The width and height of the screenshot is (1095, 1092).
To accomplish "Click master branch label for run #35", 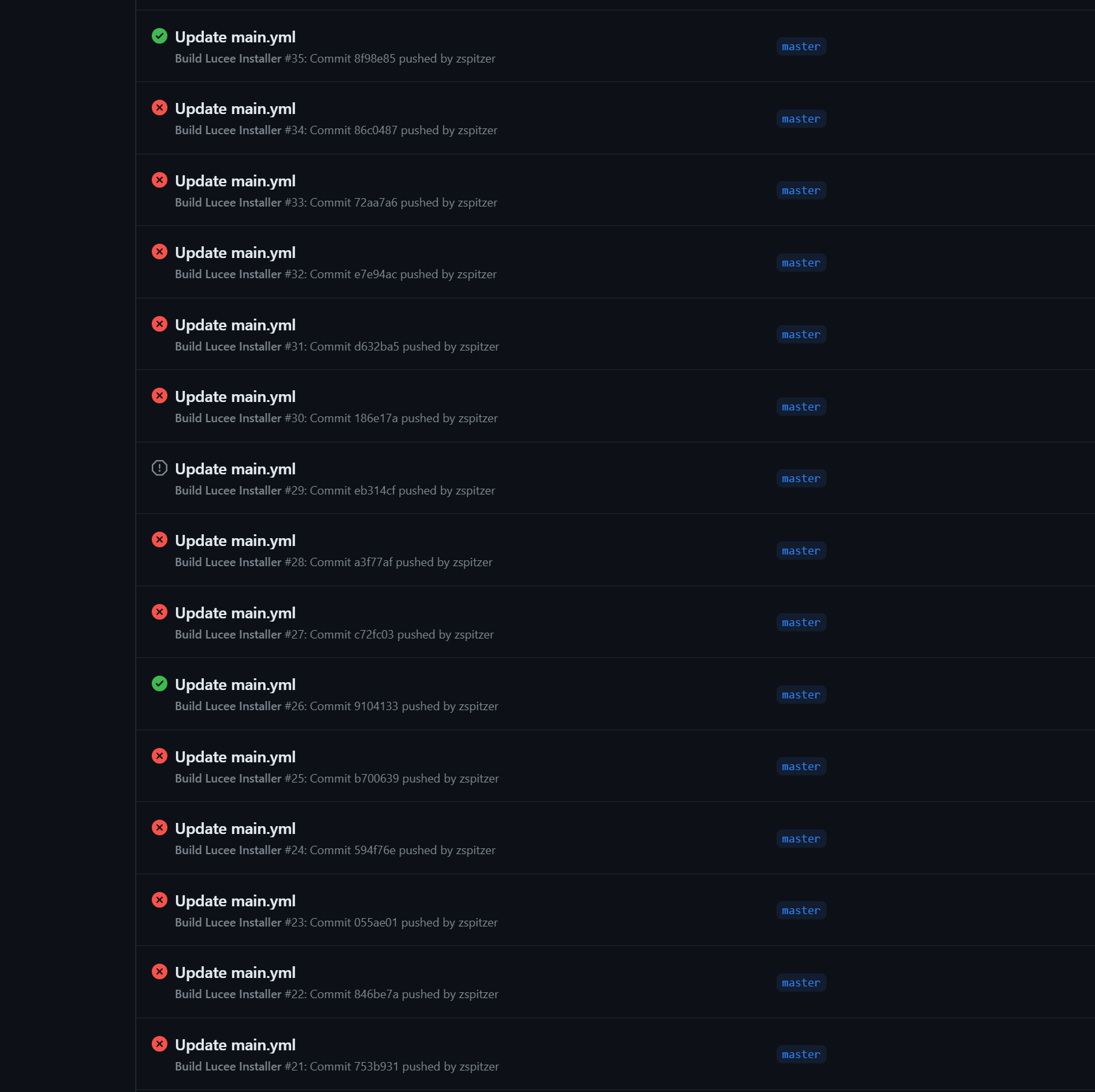I will click(x=801, y=46).
